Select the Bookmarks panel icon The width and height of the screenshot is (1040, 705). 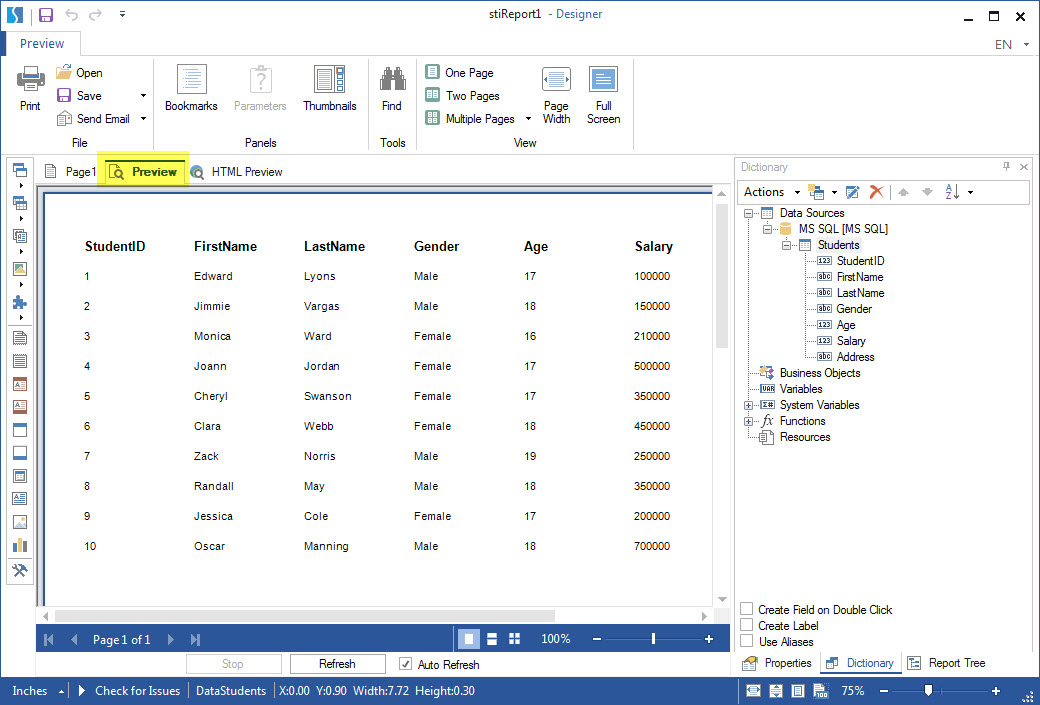190,90
